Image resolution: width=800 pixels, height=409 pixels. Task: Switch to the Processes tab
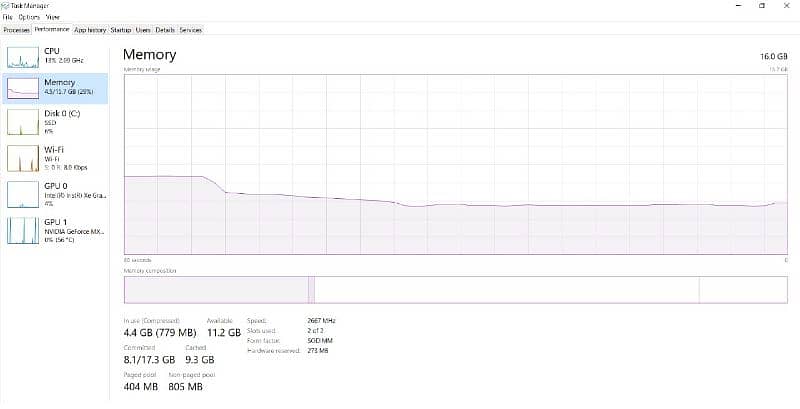[16, 30]
